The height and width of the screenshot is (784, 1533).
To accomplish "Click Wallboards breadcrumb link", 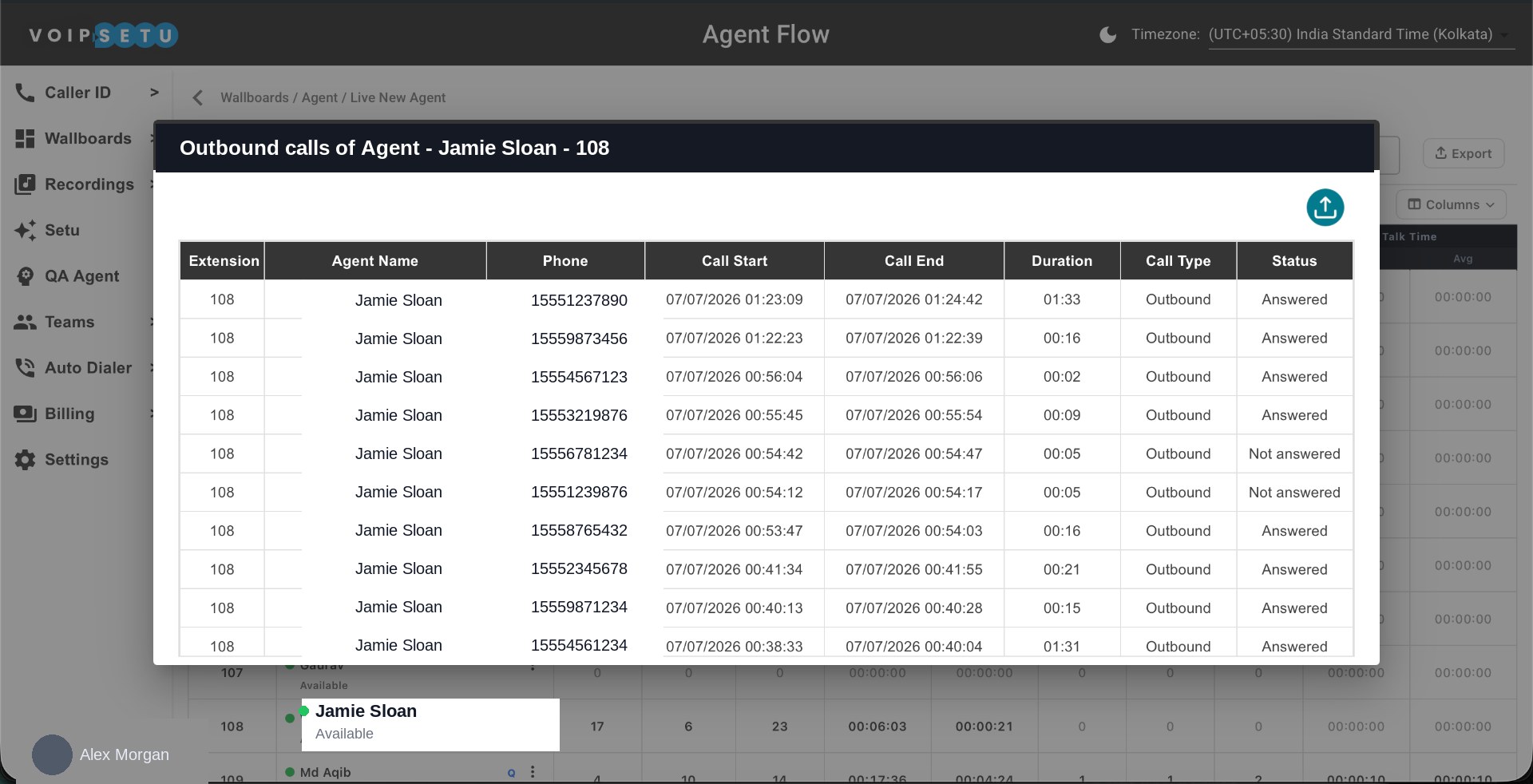I will [255, 97].
